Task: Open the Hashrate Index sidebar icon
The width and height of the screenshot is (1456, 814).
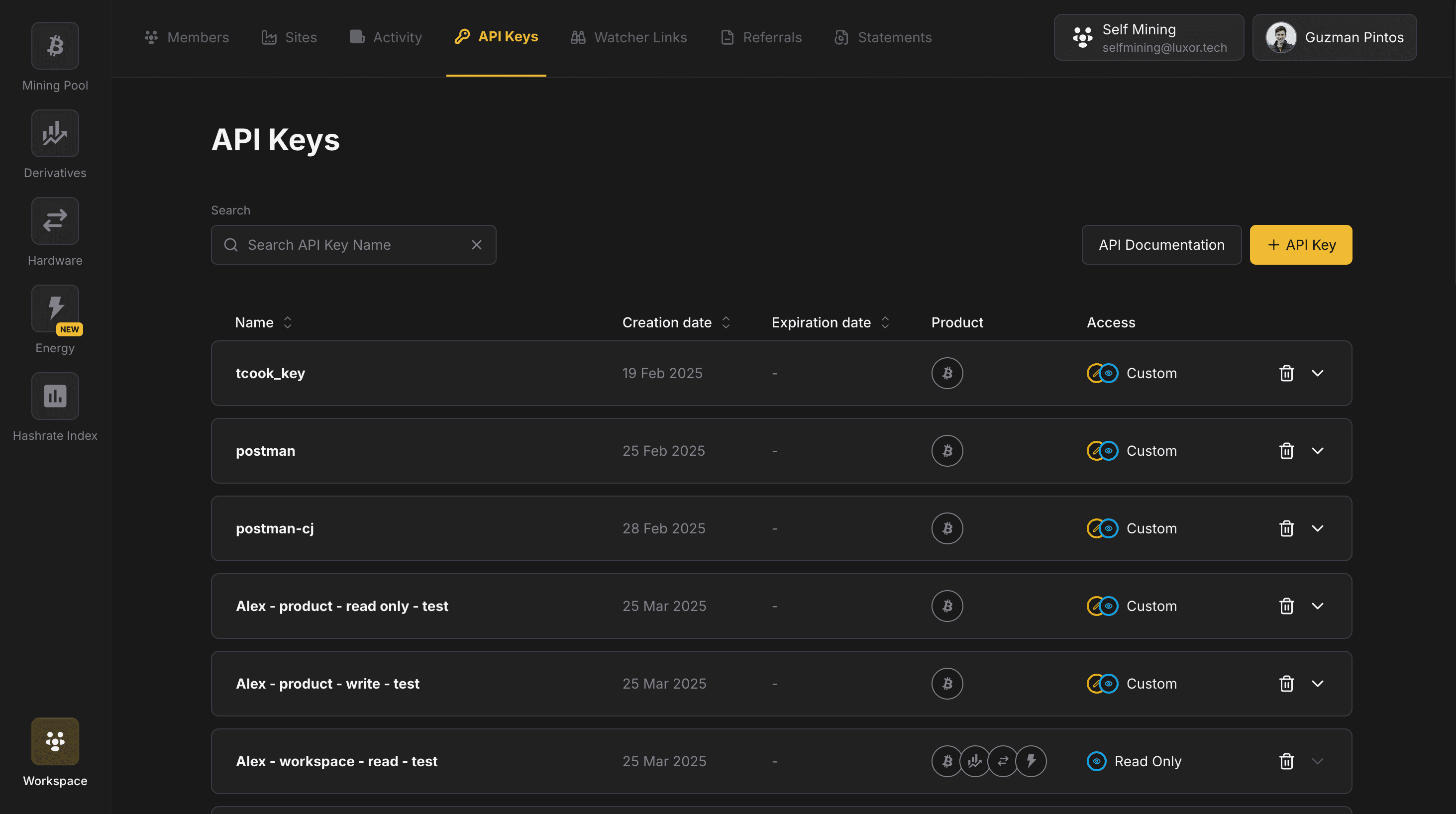Action: tap(54, 396)
